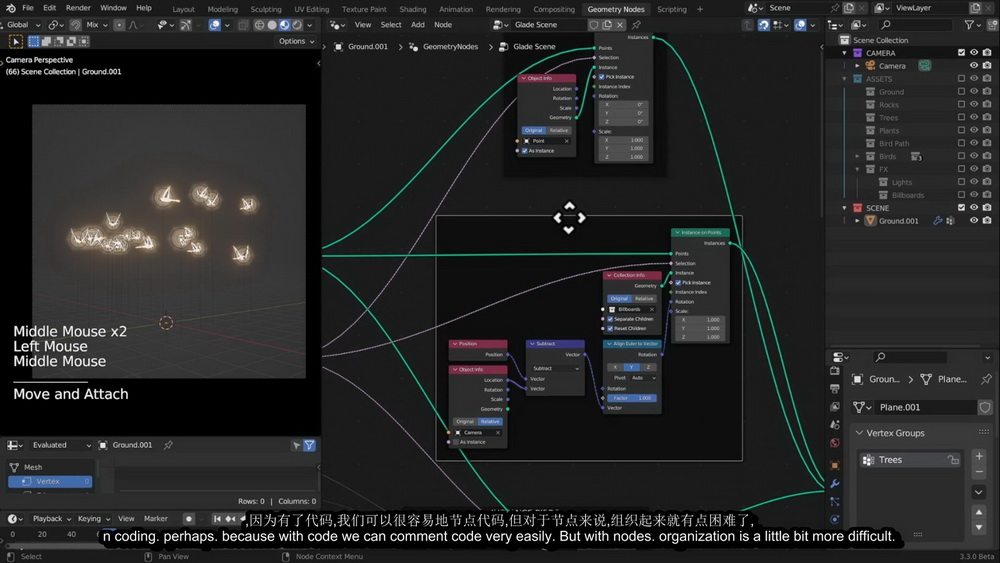
Task: Pin the Glade Scene node tree
Action: click(636, 25)
